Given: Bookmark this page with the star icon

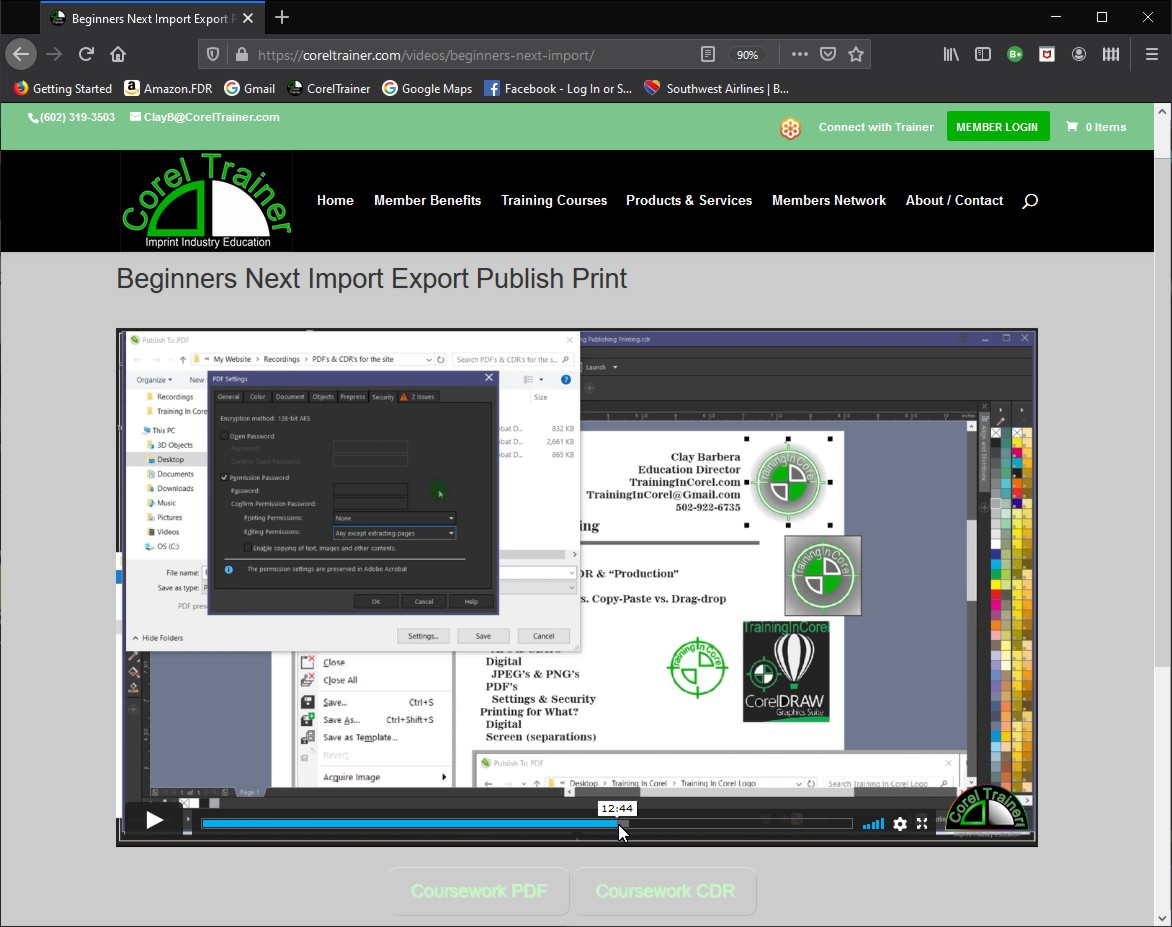Looking at the screenshot, I should [856, 55].
